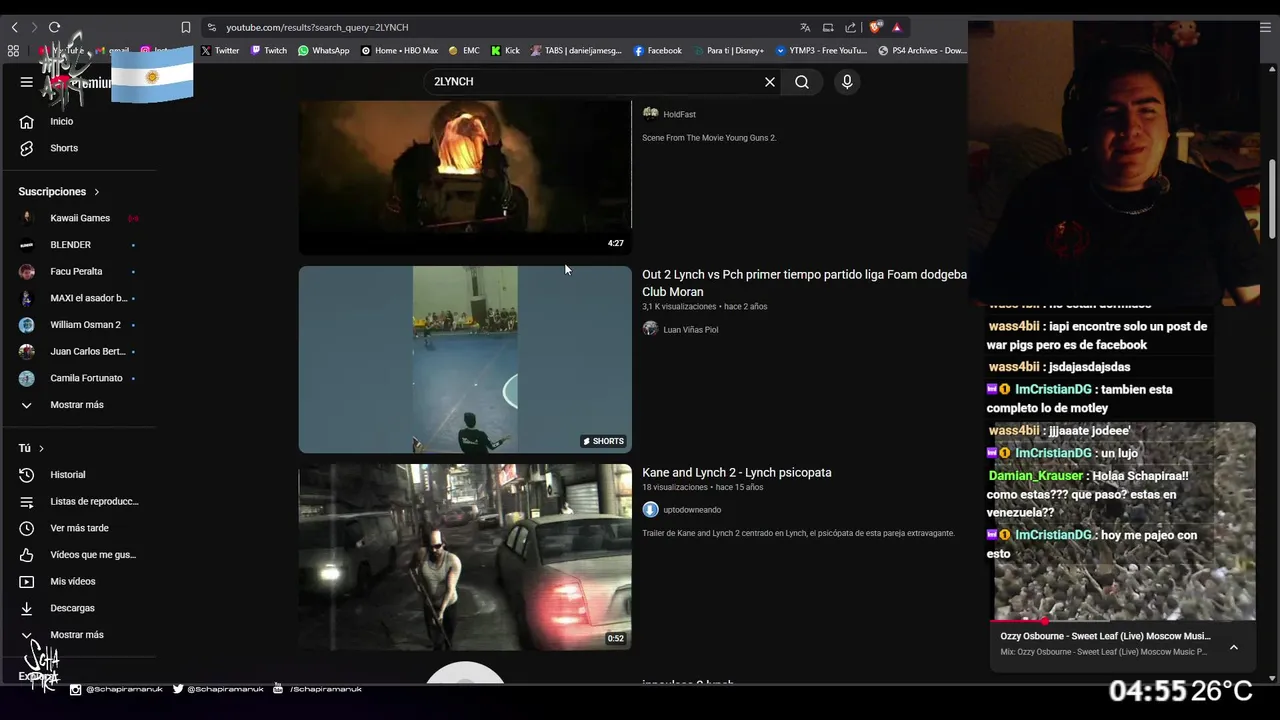
Task: Click the share icon in the address bar
Action: tap(850, 27)
